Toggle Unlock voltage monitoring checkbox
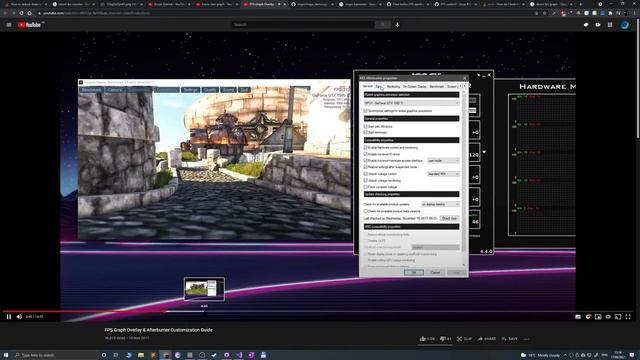Screen dimensions: 640x360 366,180
